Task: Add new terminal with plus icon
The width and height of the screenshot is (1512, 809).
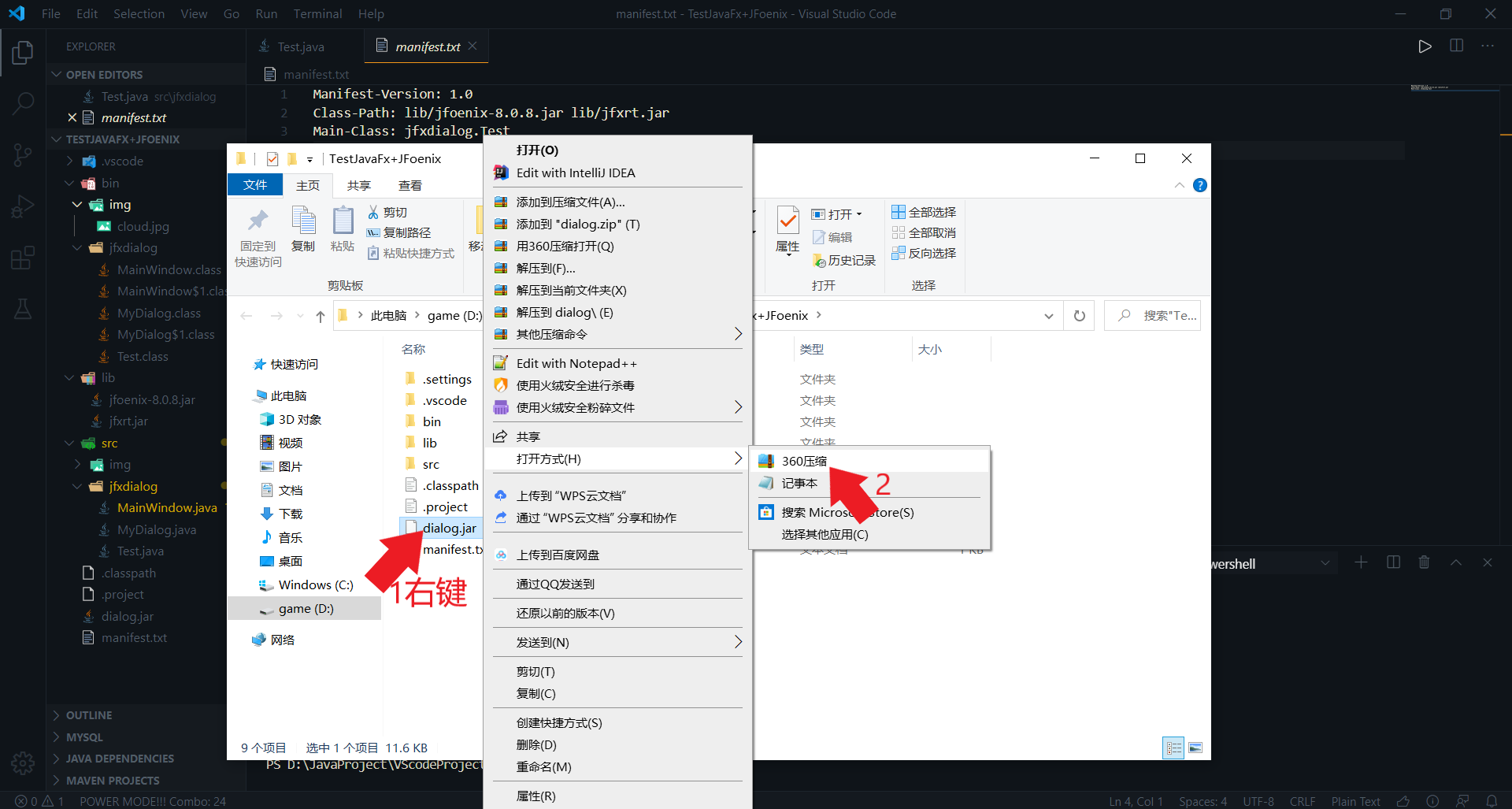Action: 1361,562
